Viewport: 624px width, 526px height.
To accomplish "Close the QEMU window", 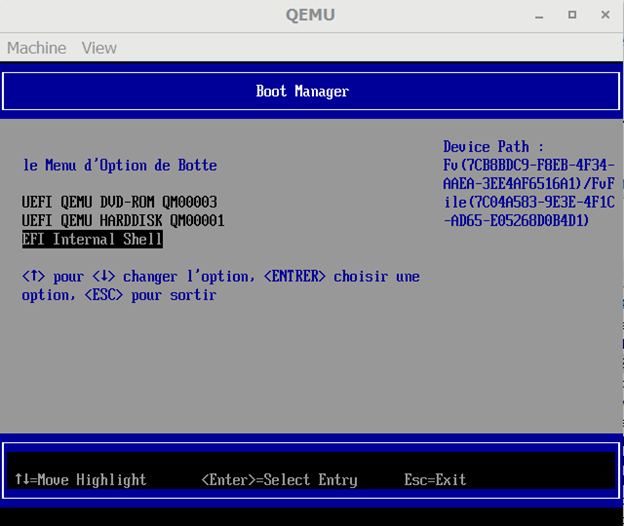I will pyautogui.click(x=605, y=15).
